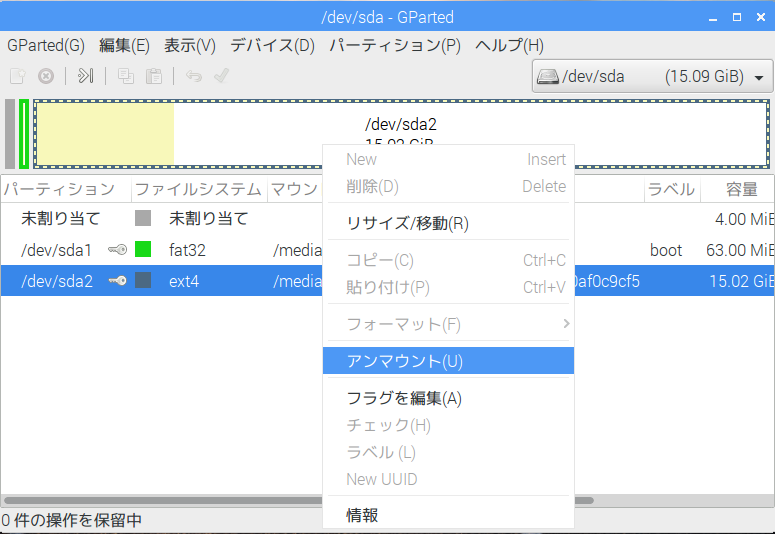Click the boot label cell
775x534 pixels.
pyautogui.click(x=666, y=250)
